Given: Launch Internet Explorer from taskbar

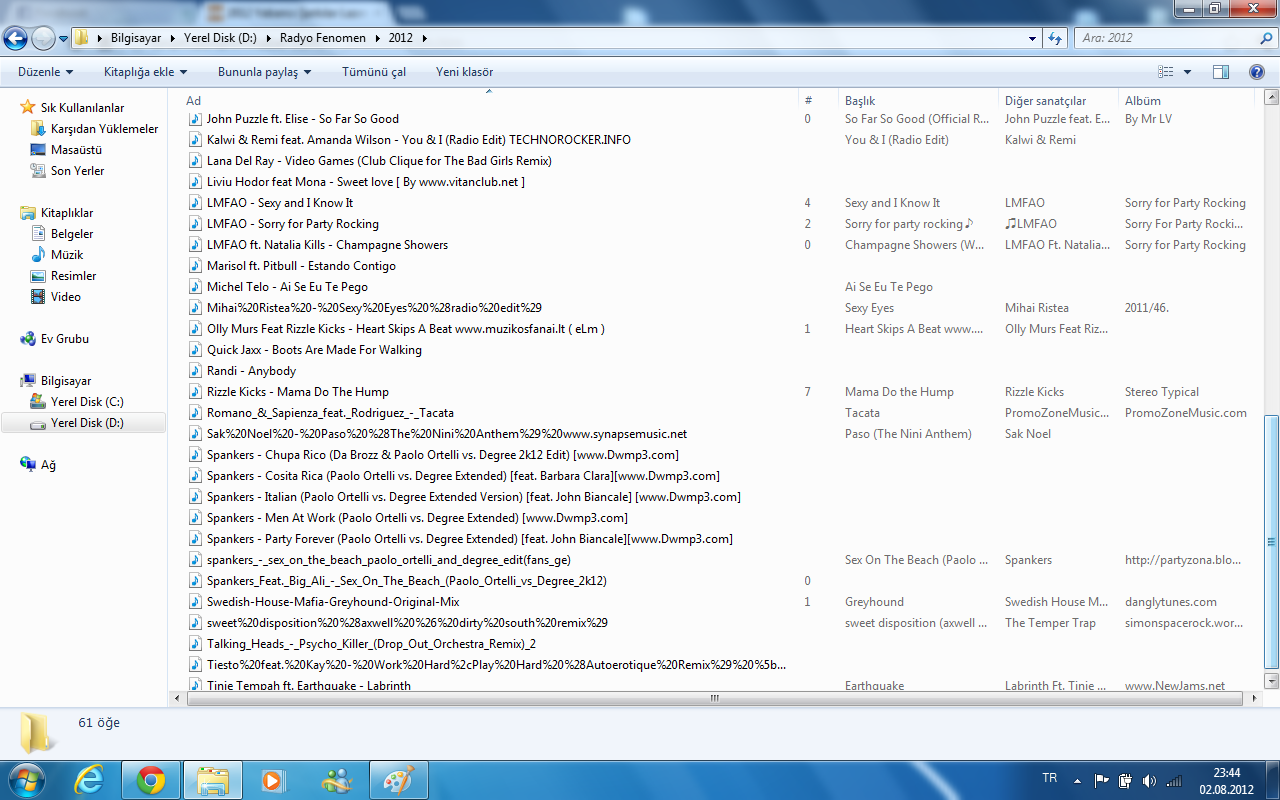Looking at the screenshot, I should coord(90,780).
